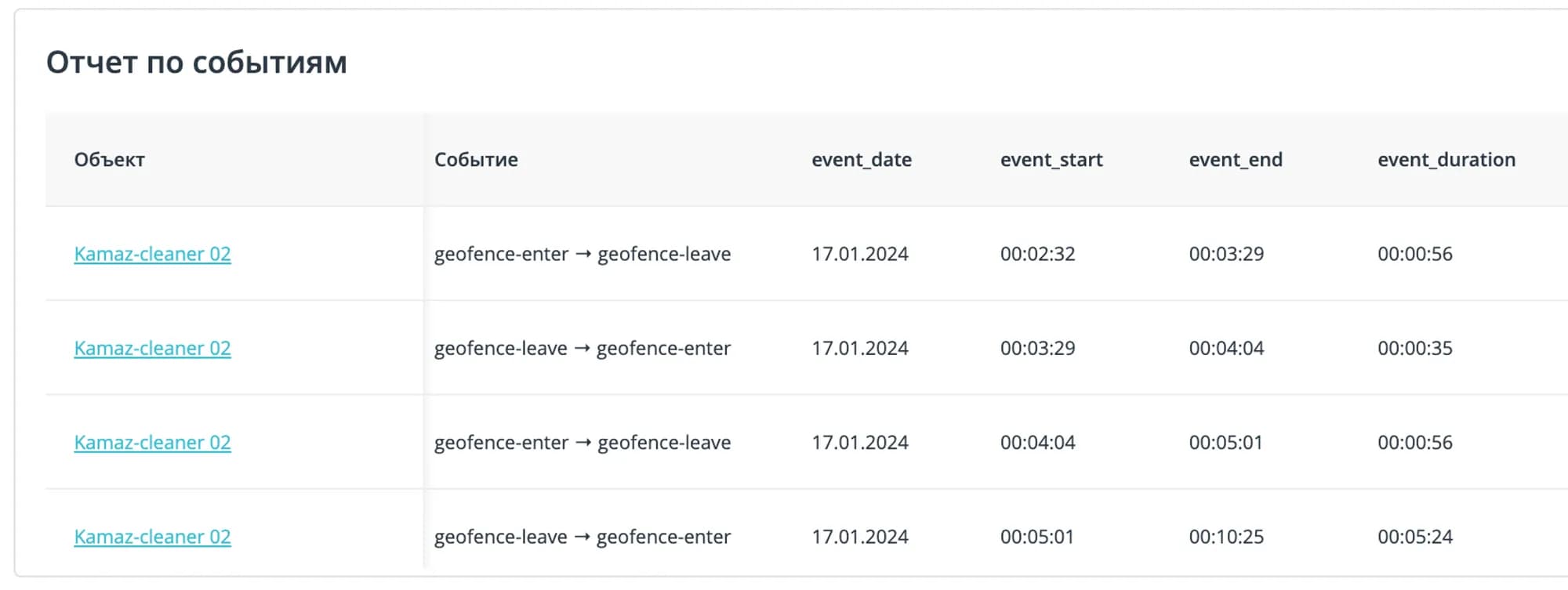Select the 00:00:35 duration cell
1568x590 pixels.
point(1414,348)
